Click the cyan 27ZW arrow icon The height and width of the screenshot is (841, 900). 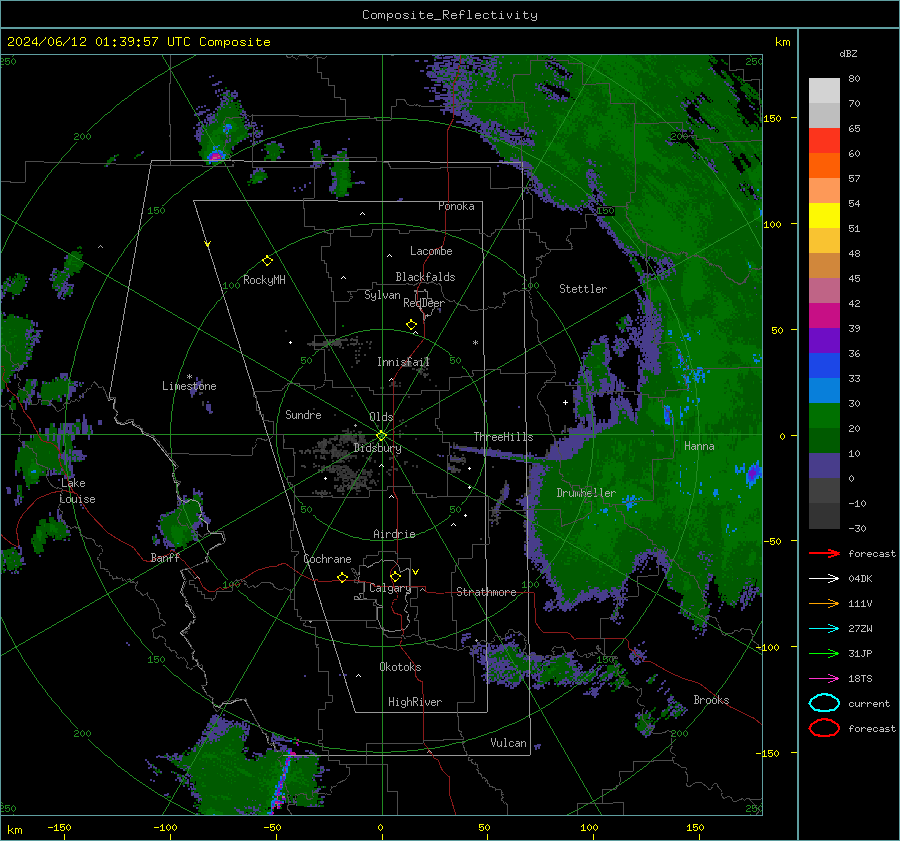pyautogui.click(x=824, y=629)
